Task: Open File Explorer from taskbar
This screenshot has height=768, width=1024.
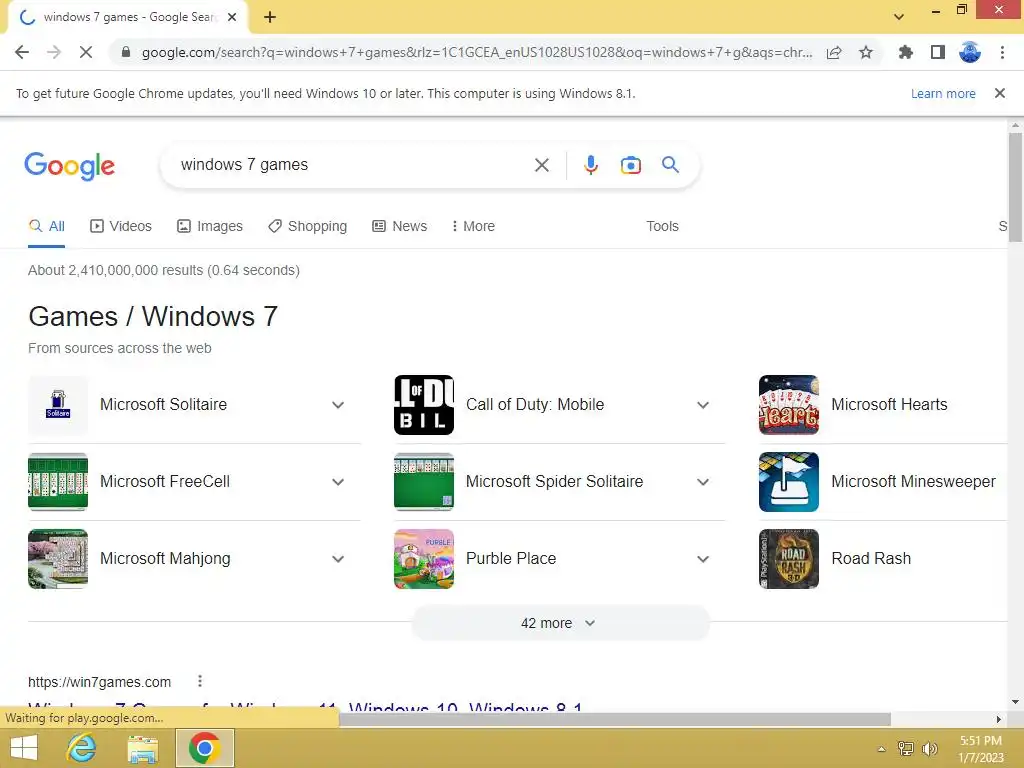Action: 143,748
